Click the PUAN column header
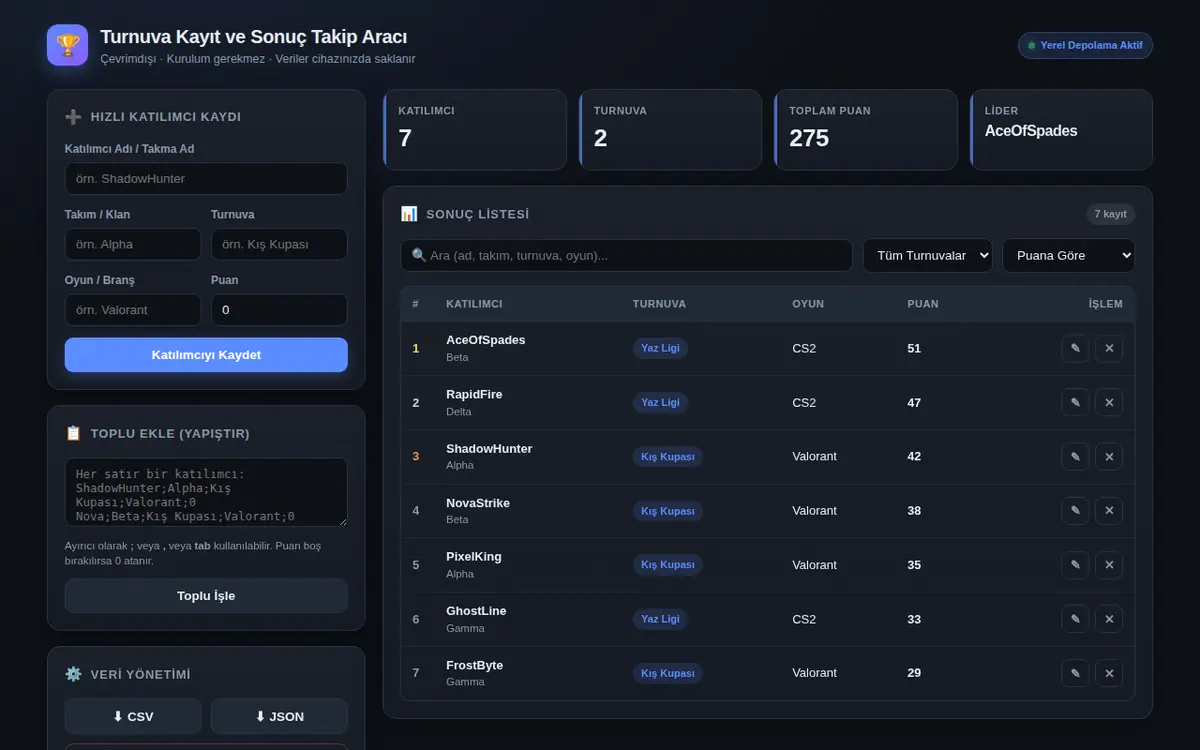The width and height of the screenshot is (1200, 750). 923,304
